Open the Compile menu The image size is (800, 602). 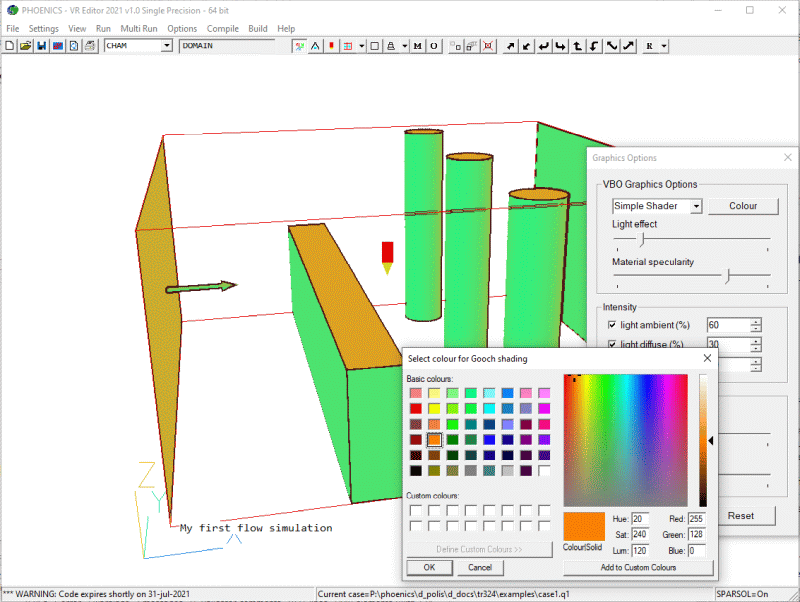[224, 28]
